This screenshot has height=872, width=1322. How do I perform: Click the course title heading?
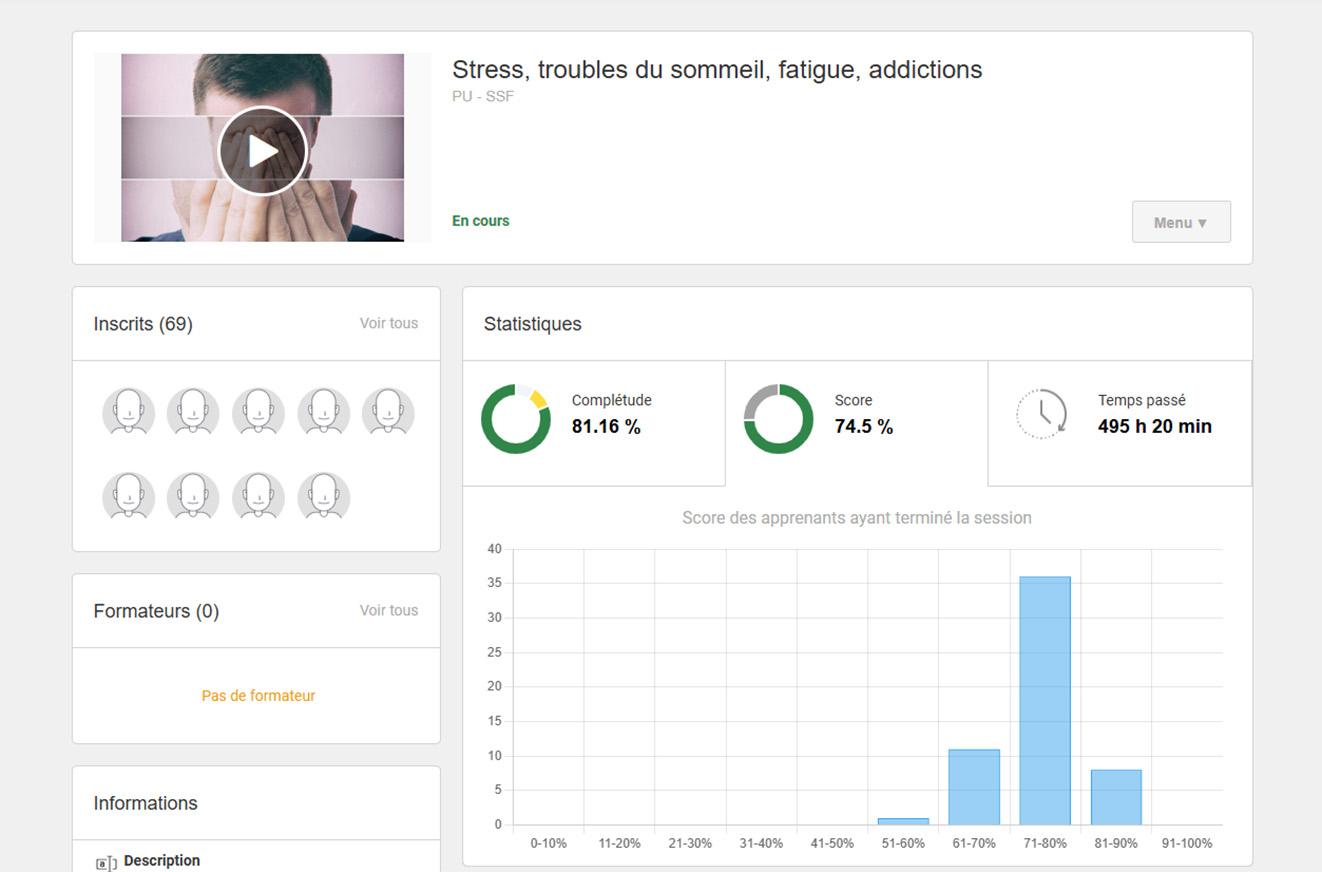[x=716, y=70]
